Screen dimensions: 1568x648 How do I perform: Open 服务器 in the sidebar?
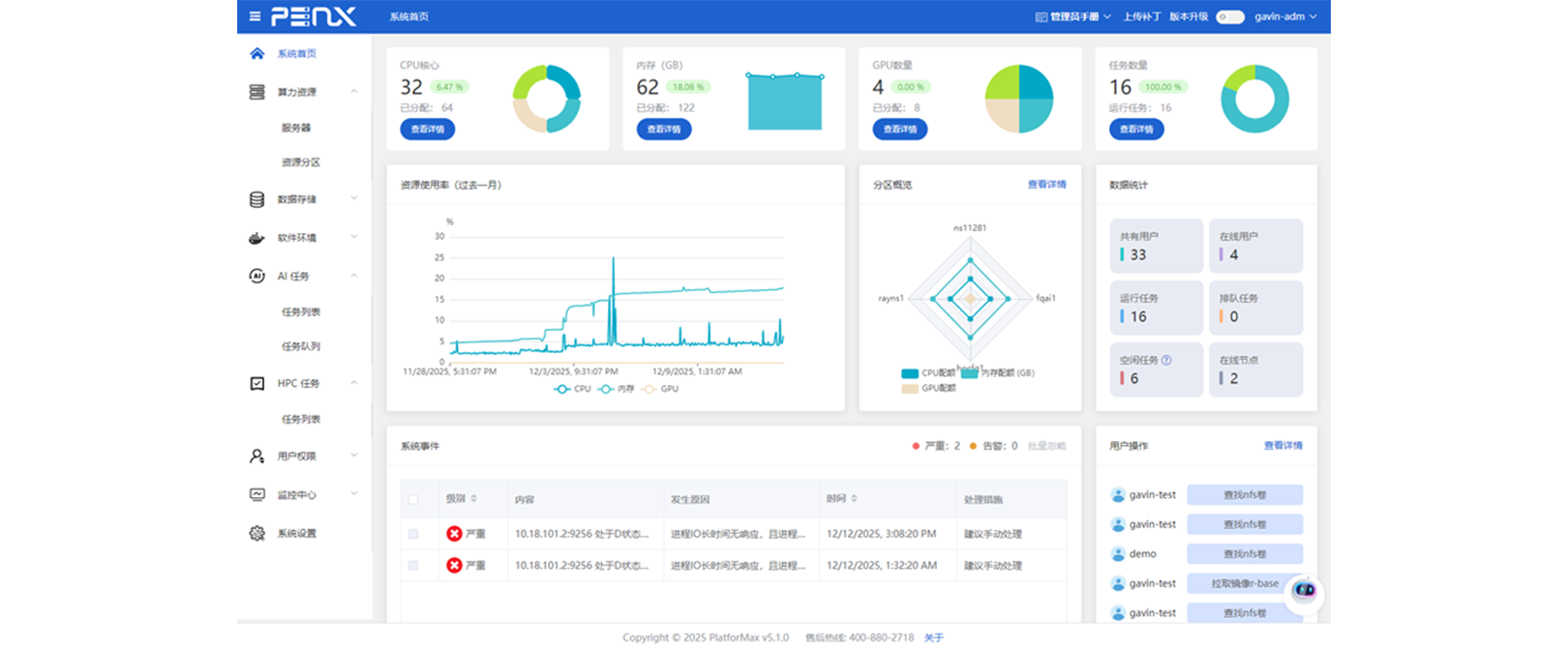click(x=296, y=128)
